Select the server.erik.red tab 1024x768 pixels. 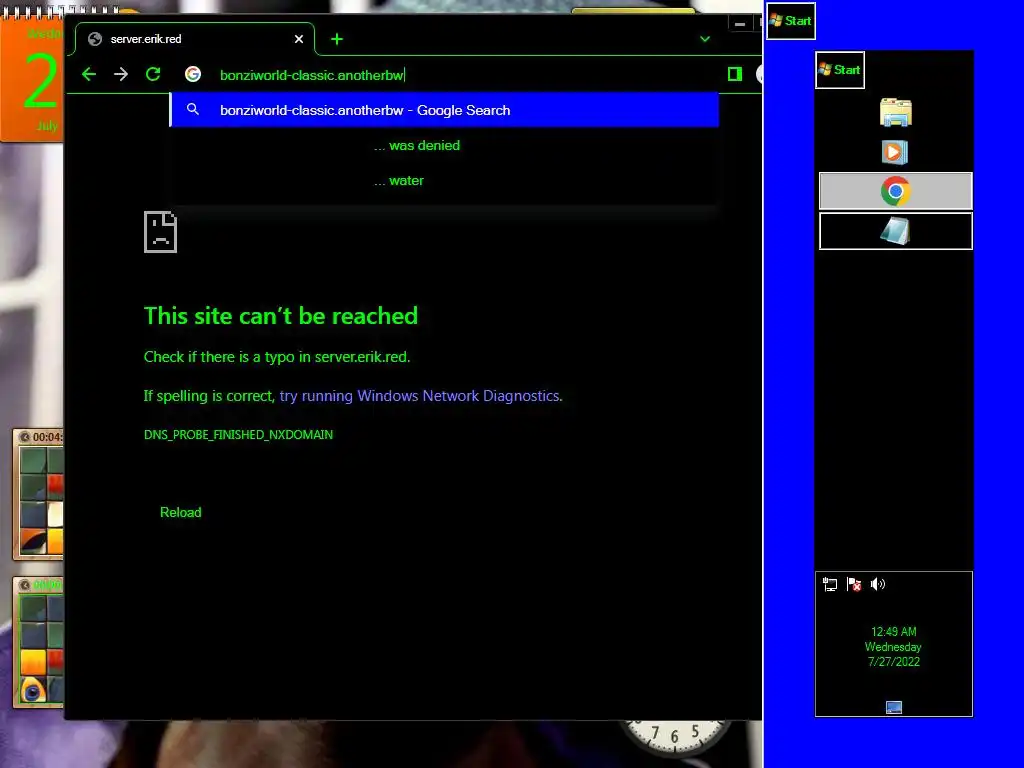coord(195,39)
